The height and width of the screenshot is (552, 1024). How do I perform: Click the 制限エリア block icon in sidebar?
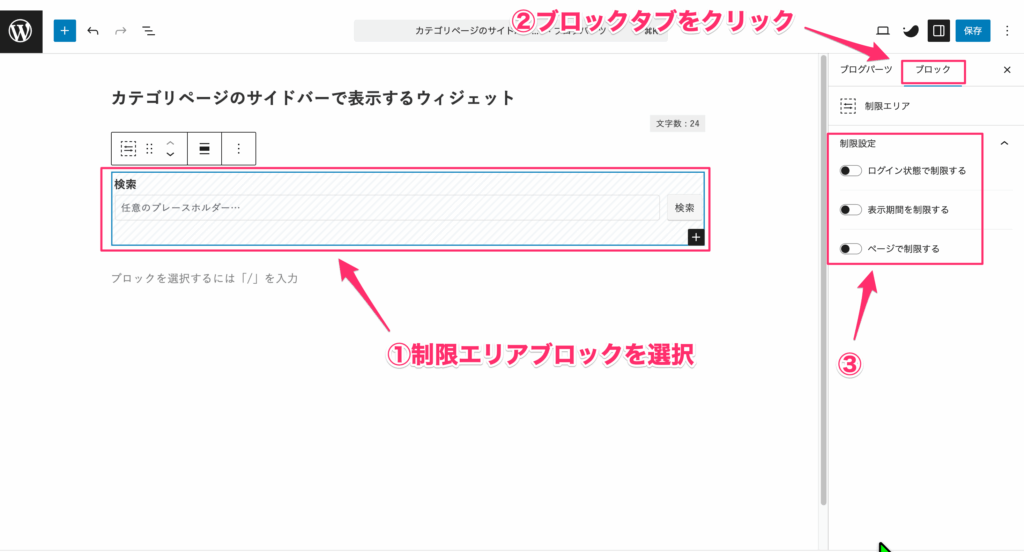(x=848, y=106)
